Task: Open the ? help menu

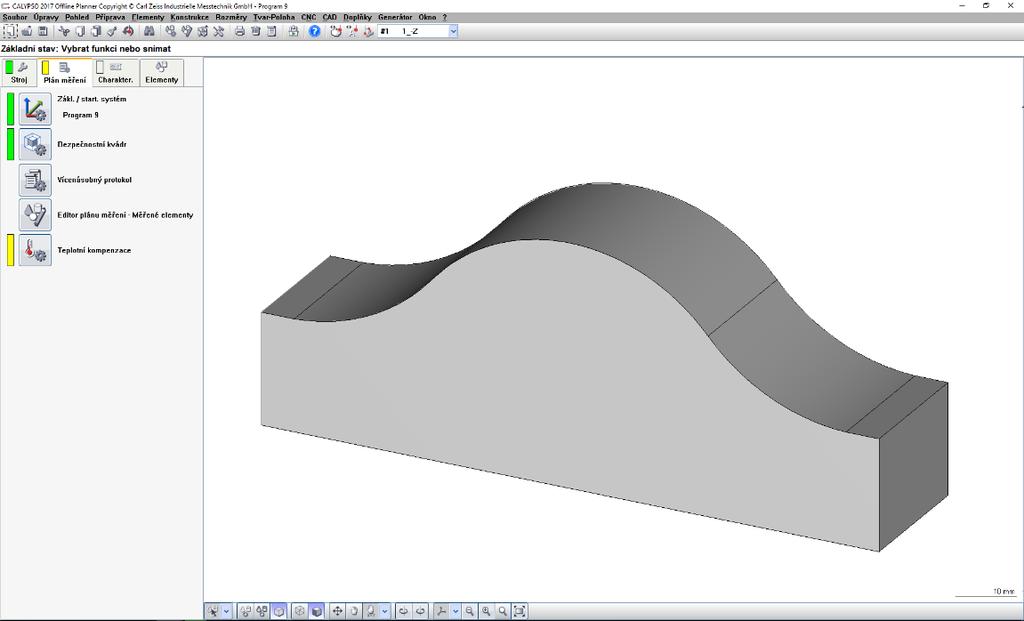Action: pyautogui.click(x=445, y=17)
